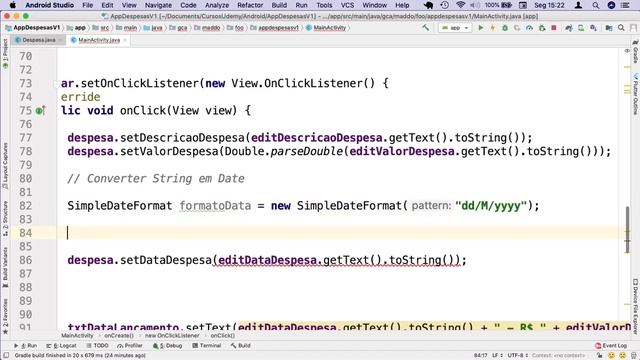
Task: Open the AVD Manager icon
Action: click(581, 28)
